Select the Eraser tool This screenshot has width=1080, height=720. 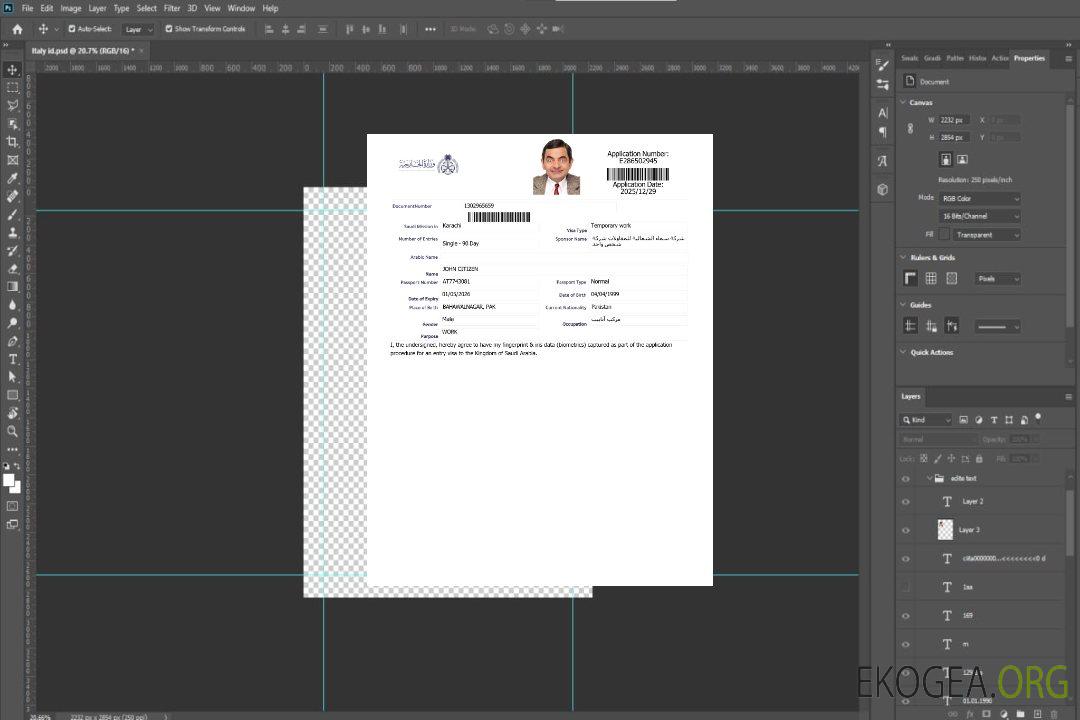pyautogui.click(x=12, y=269)
